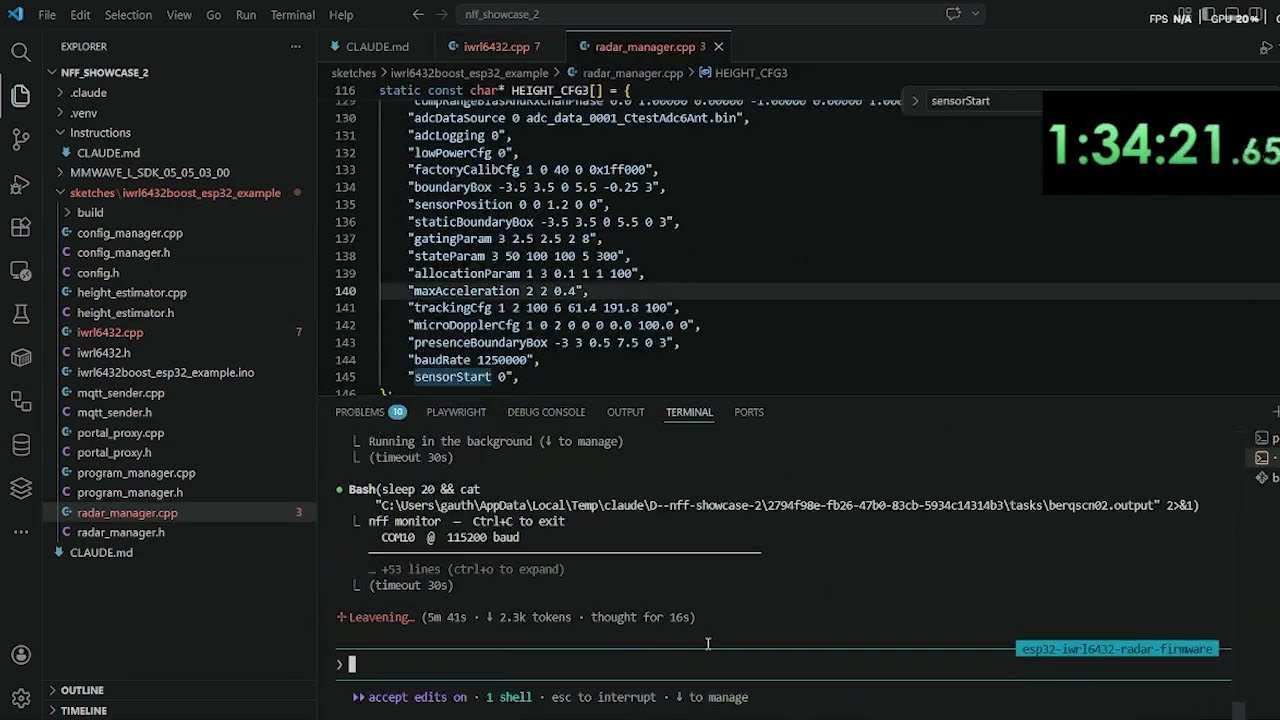Open the Go menu
The width and height of the screenshot is (1280, 720).
(213, 15)
